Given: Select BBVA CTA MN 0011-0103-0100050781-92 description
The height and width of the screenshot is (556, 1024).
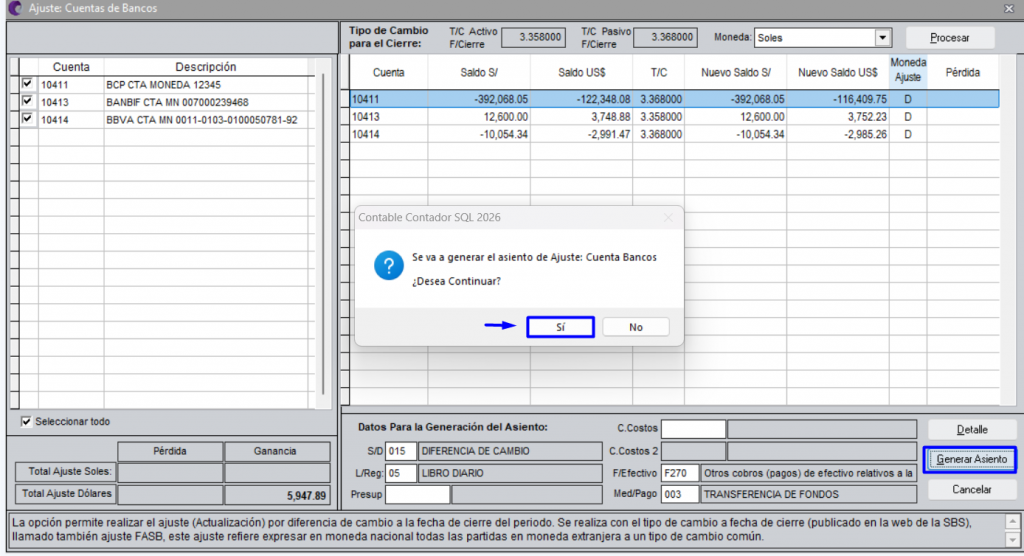Looking at the screenshot, I should [201, 120].
